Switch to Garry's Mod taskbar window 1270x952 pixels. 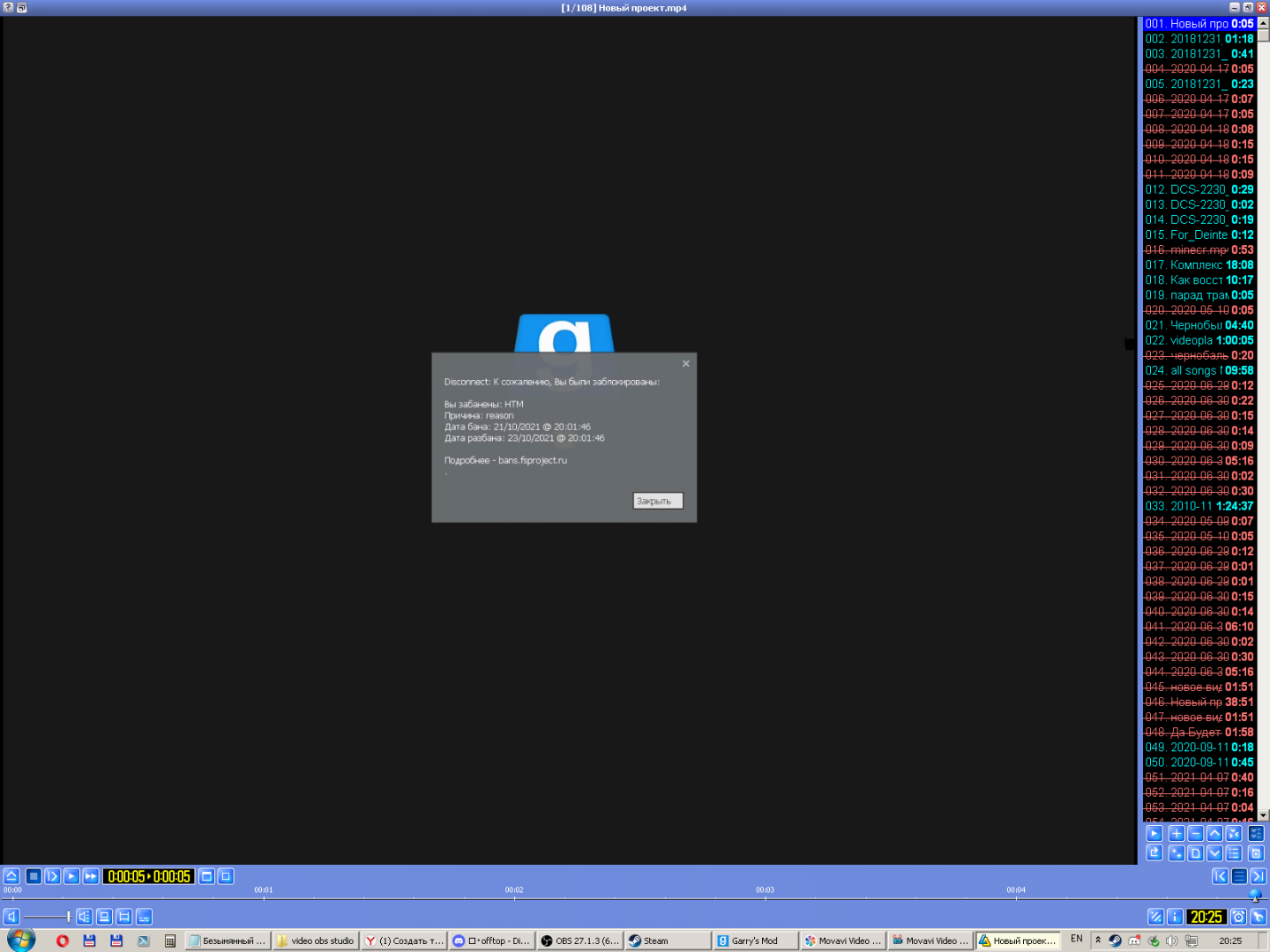(754, 941)
